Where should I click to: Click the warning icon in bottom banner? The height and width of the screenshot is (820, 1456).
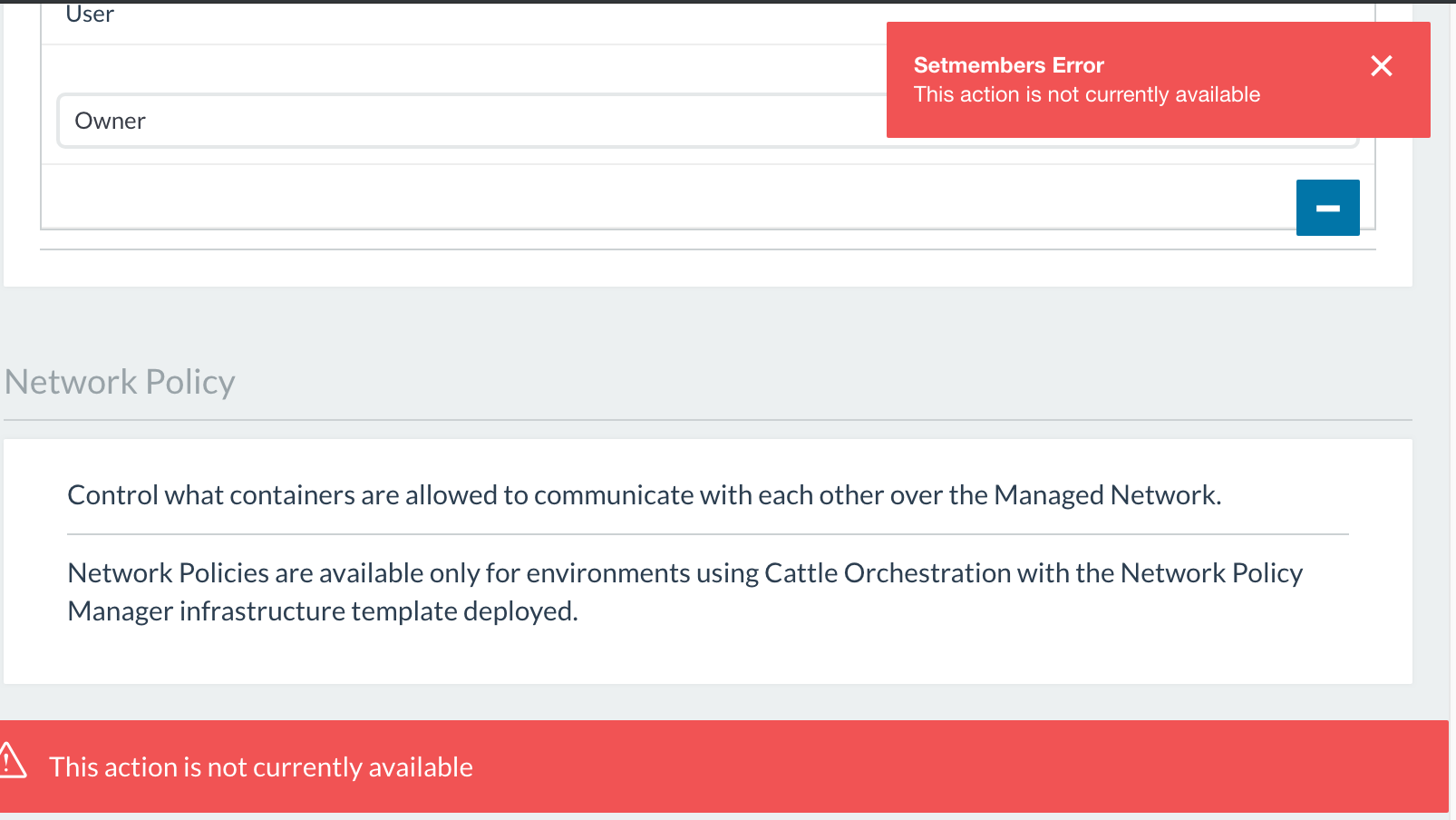click(12, 760)
